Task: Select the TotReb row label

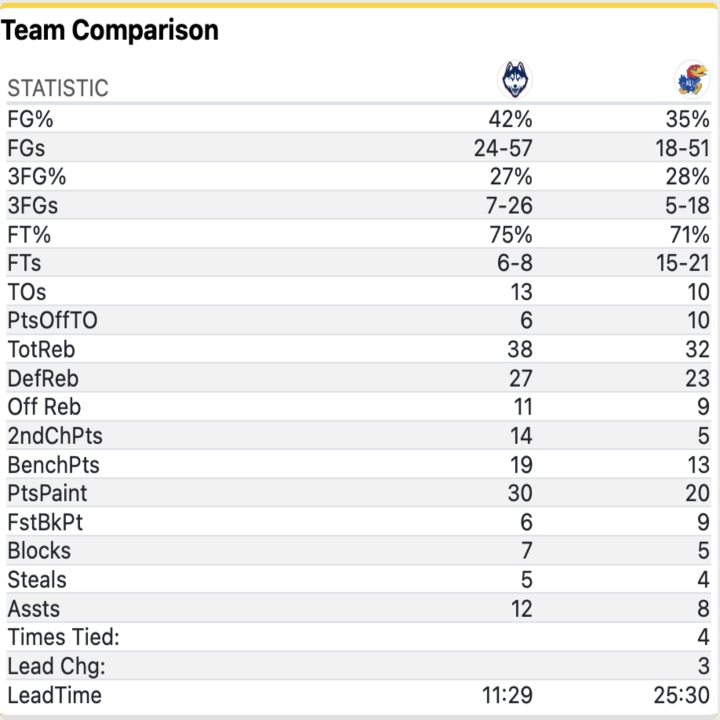Action: (41, 350)
